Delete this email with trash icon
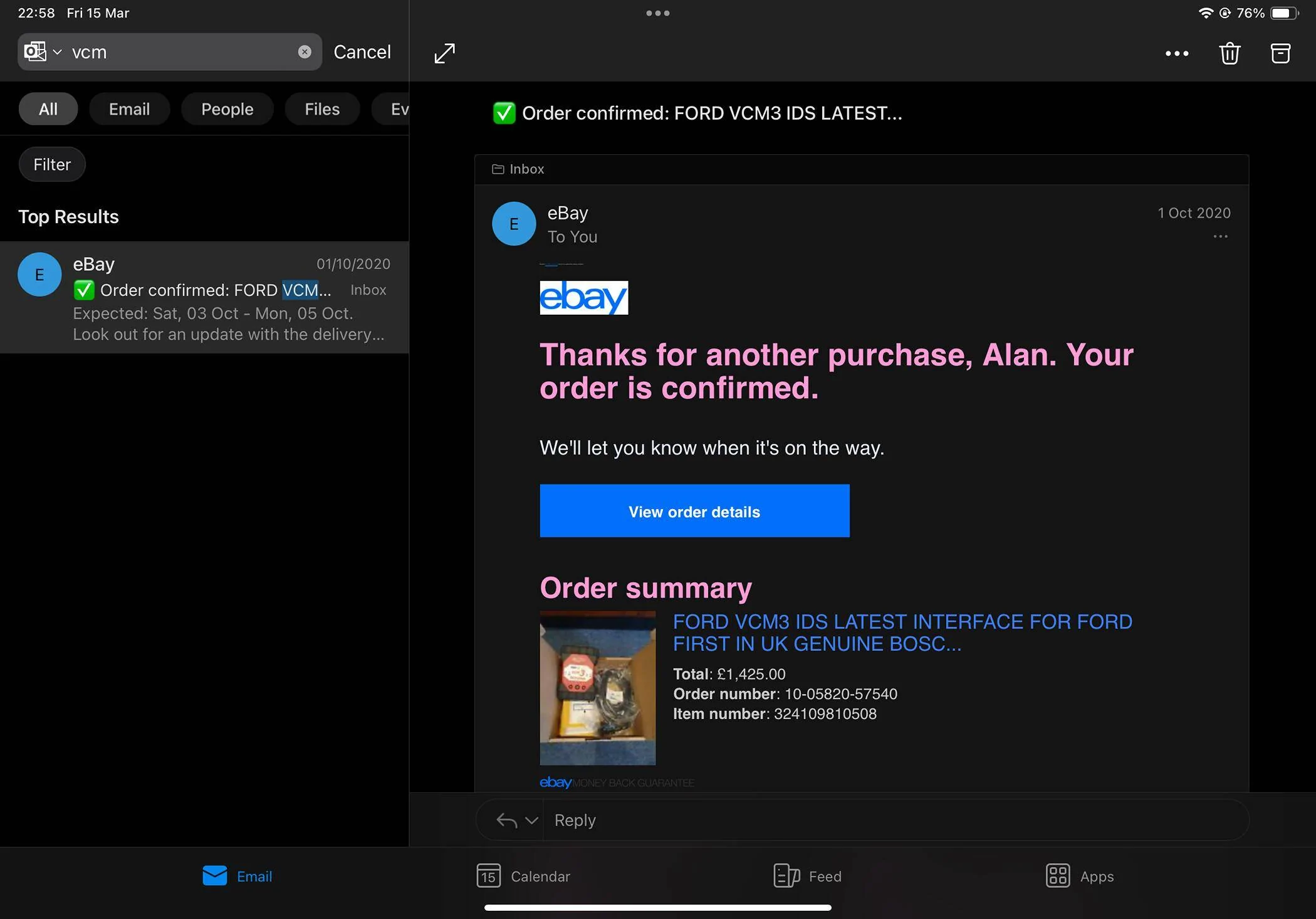1316x919 pixels. pos(1230,53)
